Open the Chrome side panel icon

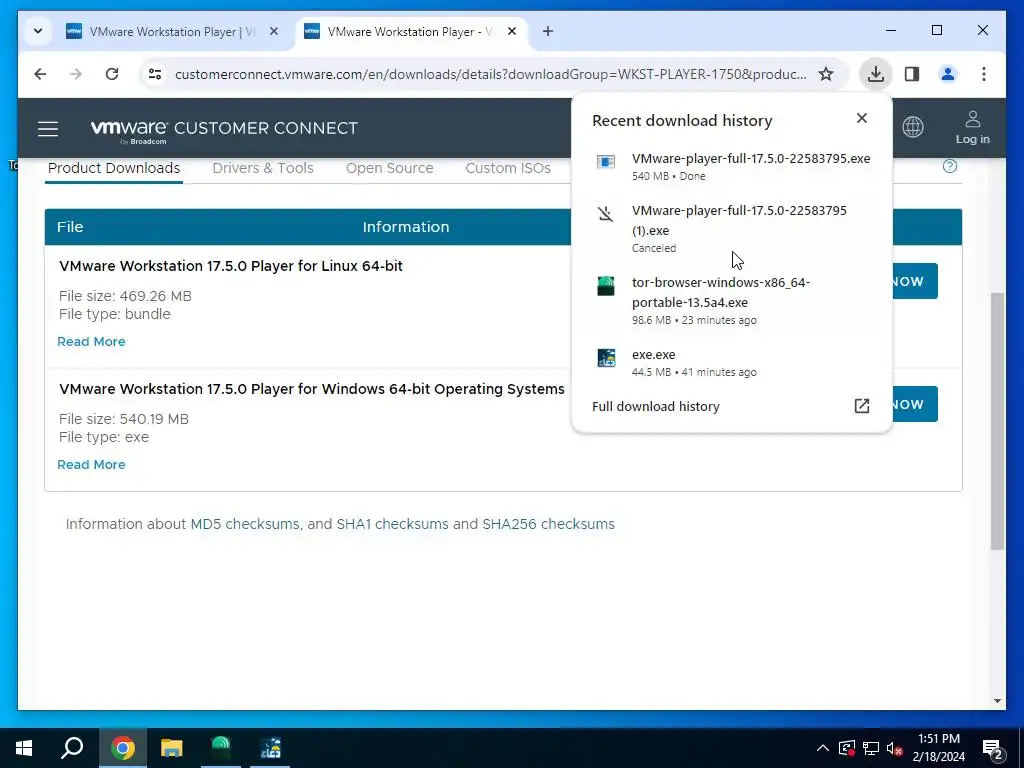click(x=912, y=74)
